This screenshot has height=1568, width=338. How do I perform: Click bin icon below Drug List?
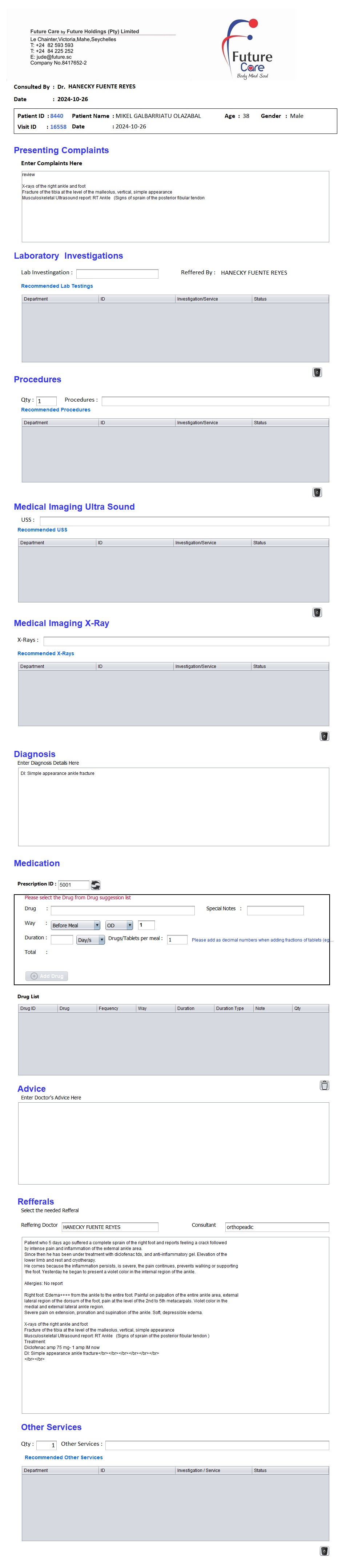click(324, 1085)
